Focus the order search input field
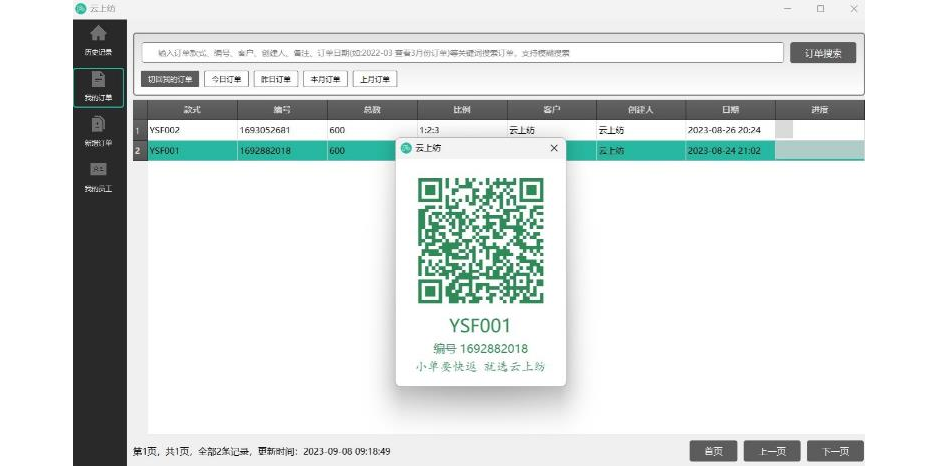 coord(462,53)
